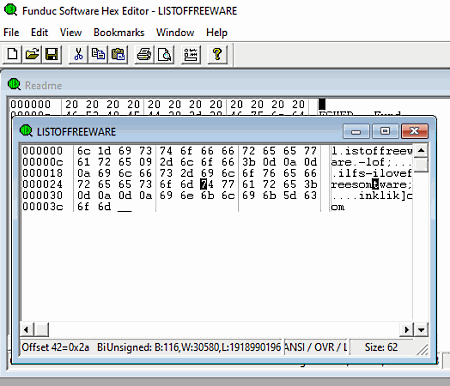Click the 'Size: 62' status pane
The width and height of the screenshot is (450, 386).
tap(381, 347)
